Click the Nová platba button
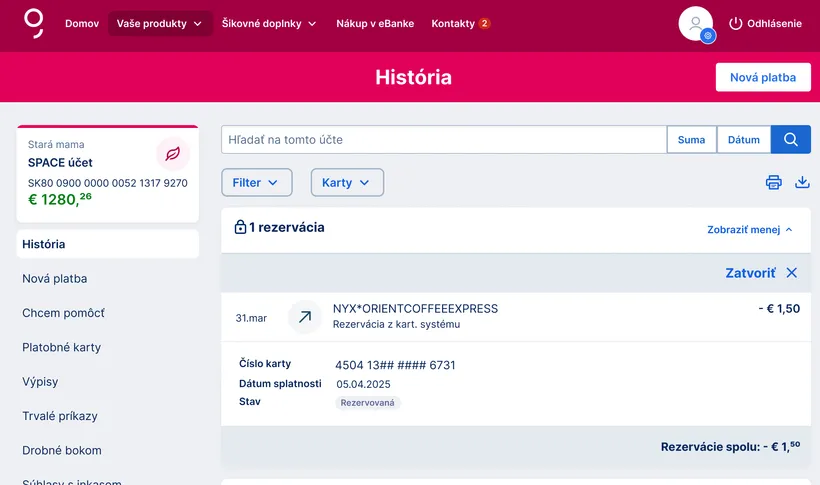This screenshot has width=820, height=485. pyautogui.click(x=762, y=77)
